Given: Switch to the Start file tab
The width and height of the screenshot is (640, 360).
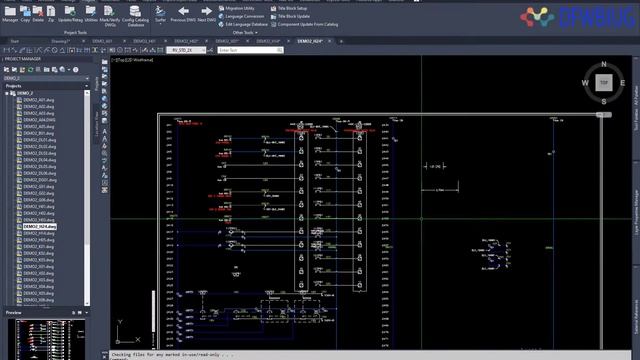Looking at the screenshot, I should pos(14,41).
